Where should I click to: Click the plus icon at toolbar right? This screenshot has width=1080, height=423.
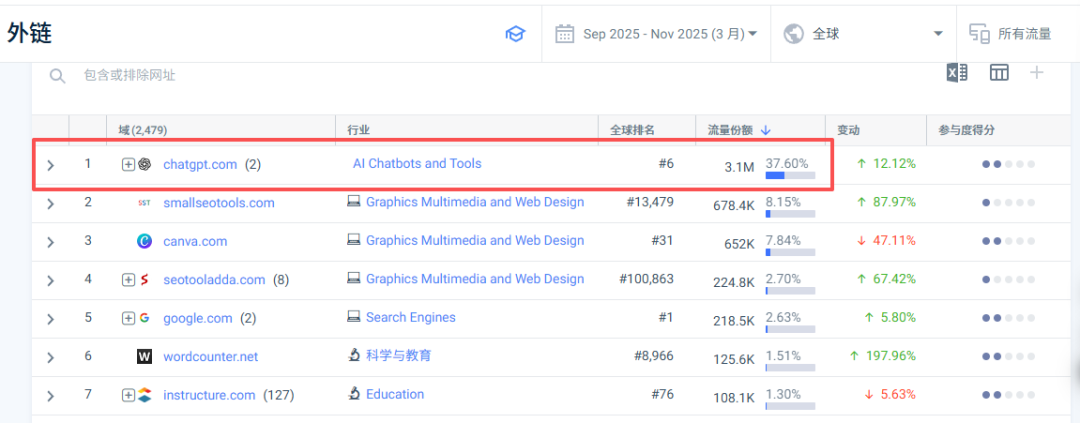click(1037, 72)
